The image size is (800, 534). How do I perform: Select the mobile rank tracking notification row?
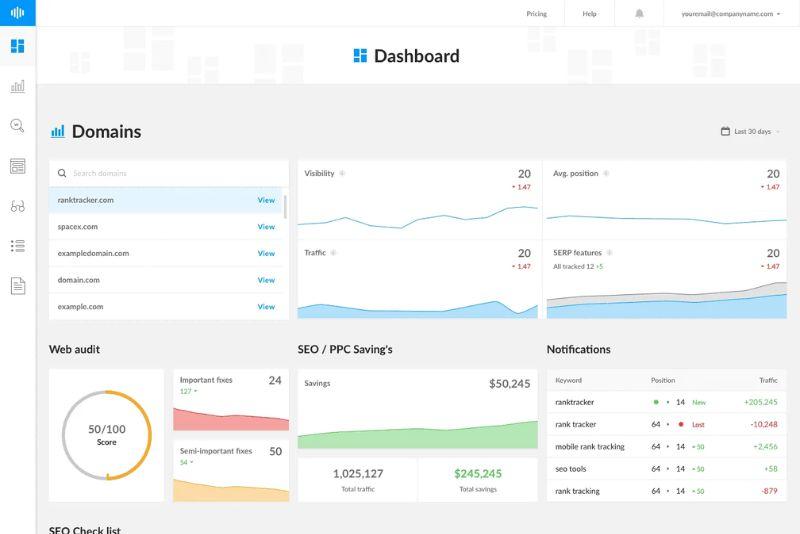tap(666, 447)
